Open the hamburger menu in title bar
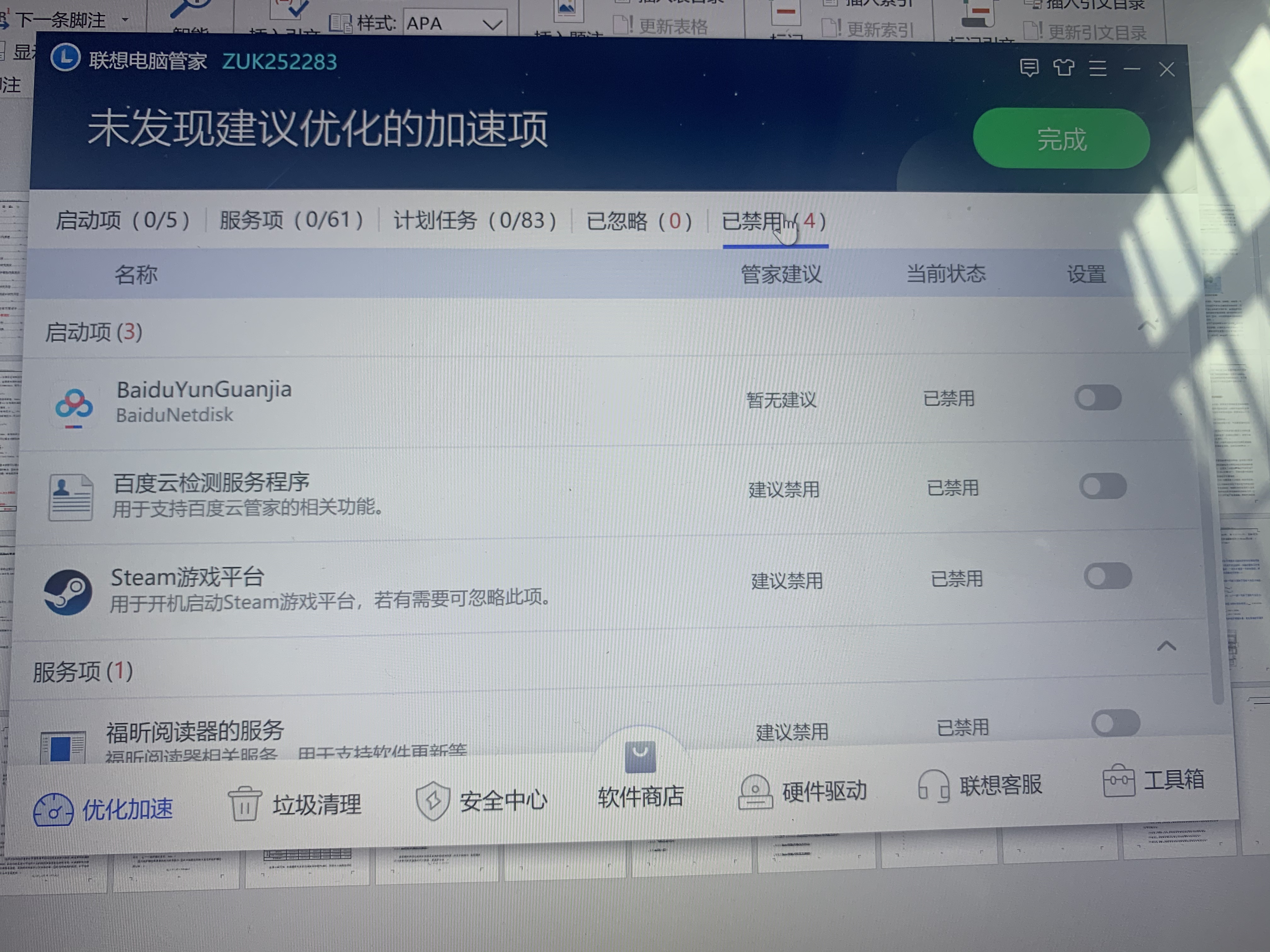The width and height of the screenshot is (1270, 952). pos(1098,69)
